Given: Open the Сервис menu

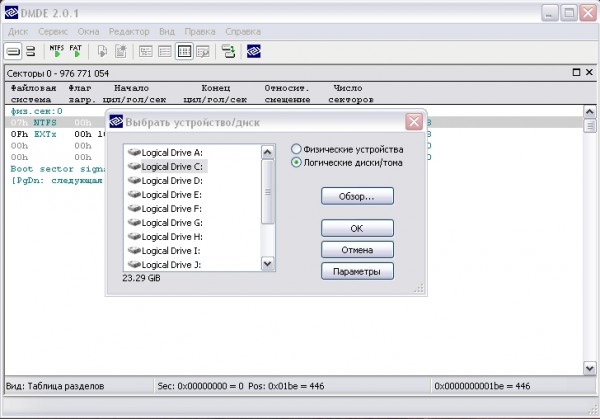Looking at the screenshot, I should pos(53,31).
